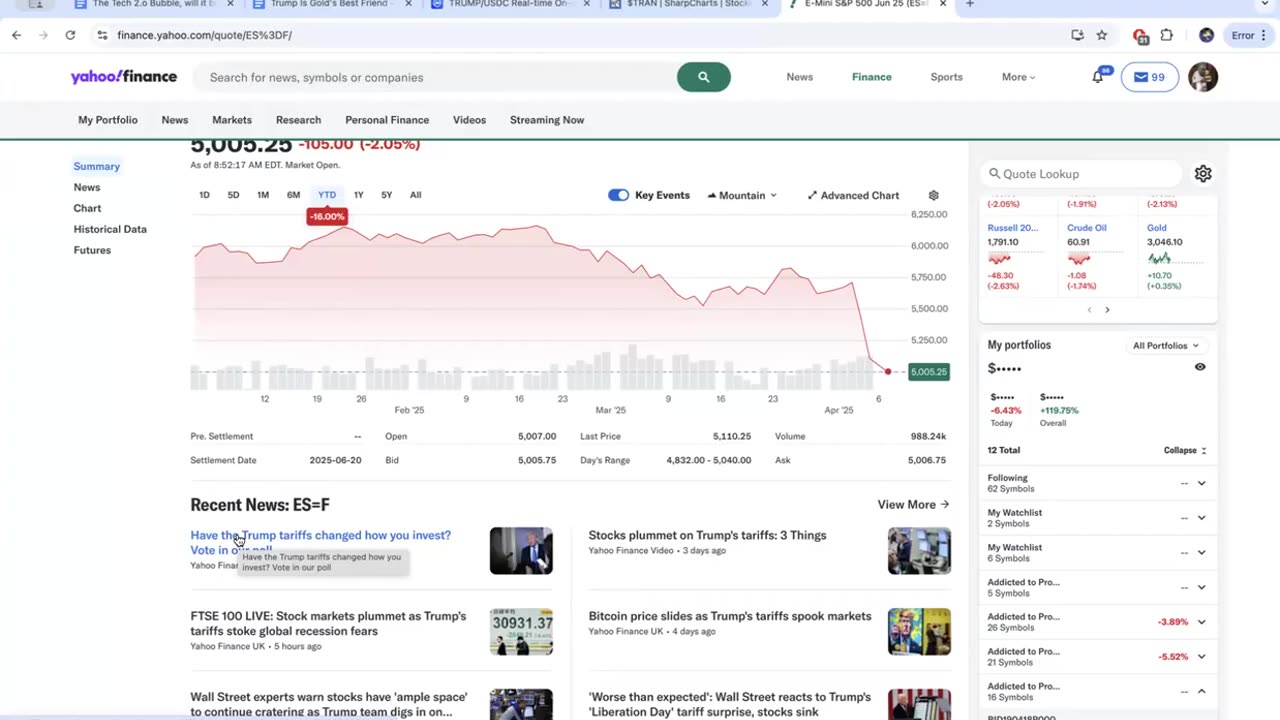Click the Quote Lookup field
Viewport: 1280px width, 720px height.
point(1080,174)
